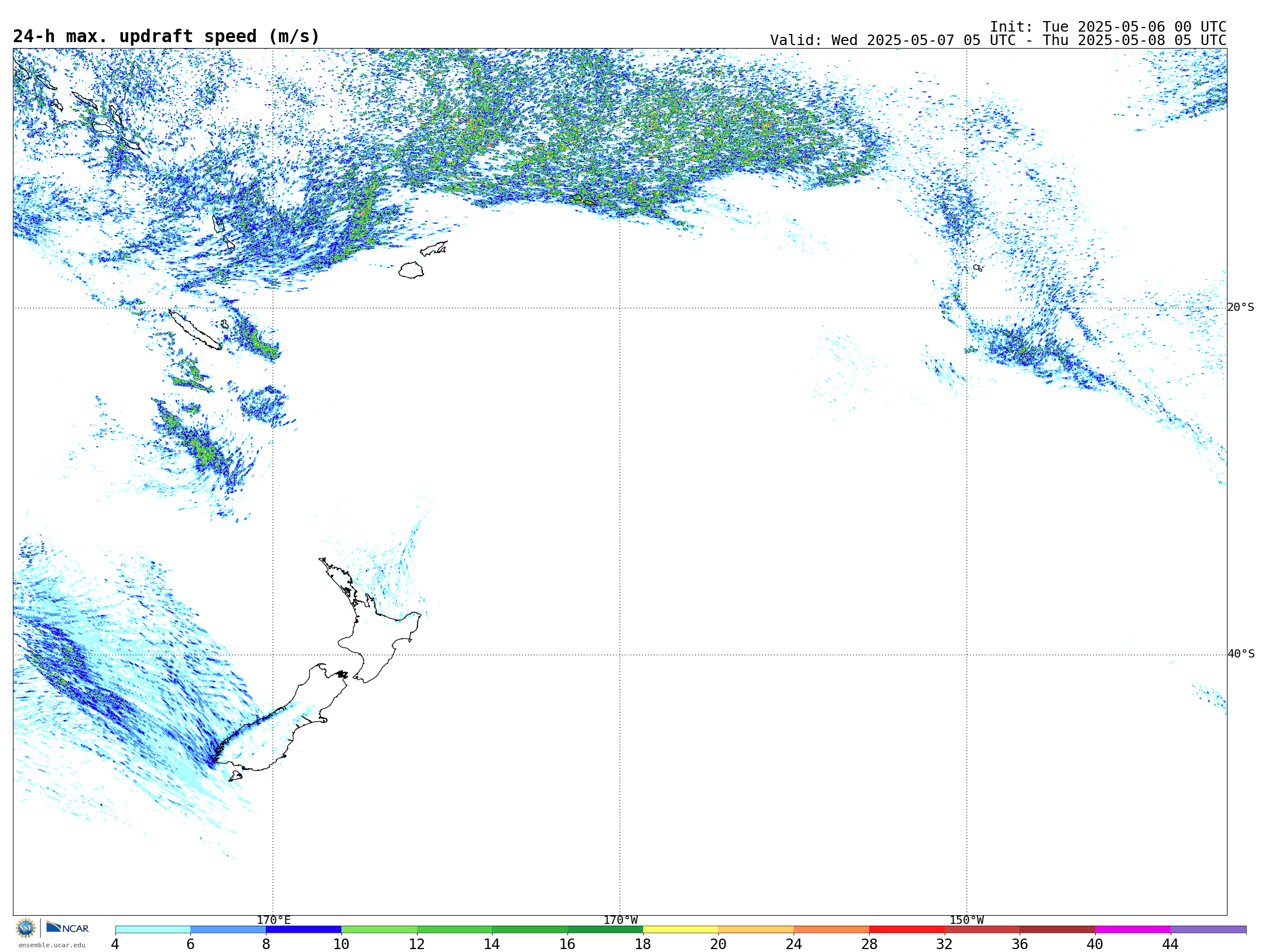Screen dimensions: 1265x952
Task: Select the brown 36–40 color swatch
Action: click(1058, 929)
